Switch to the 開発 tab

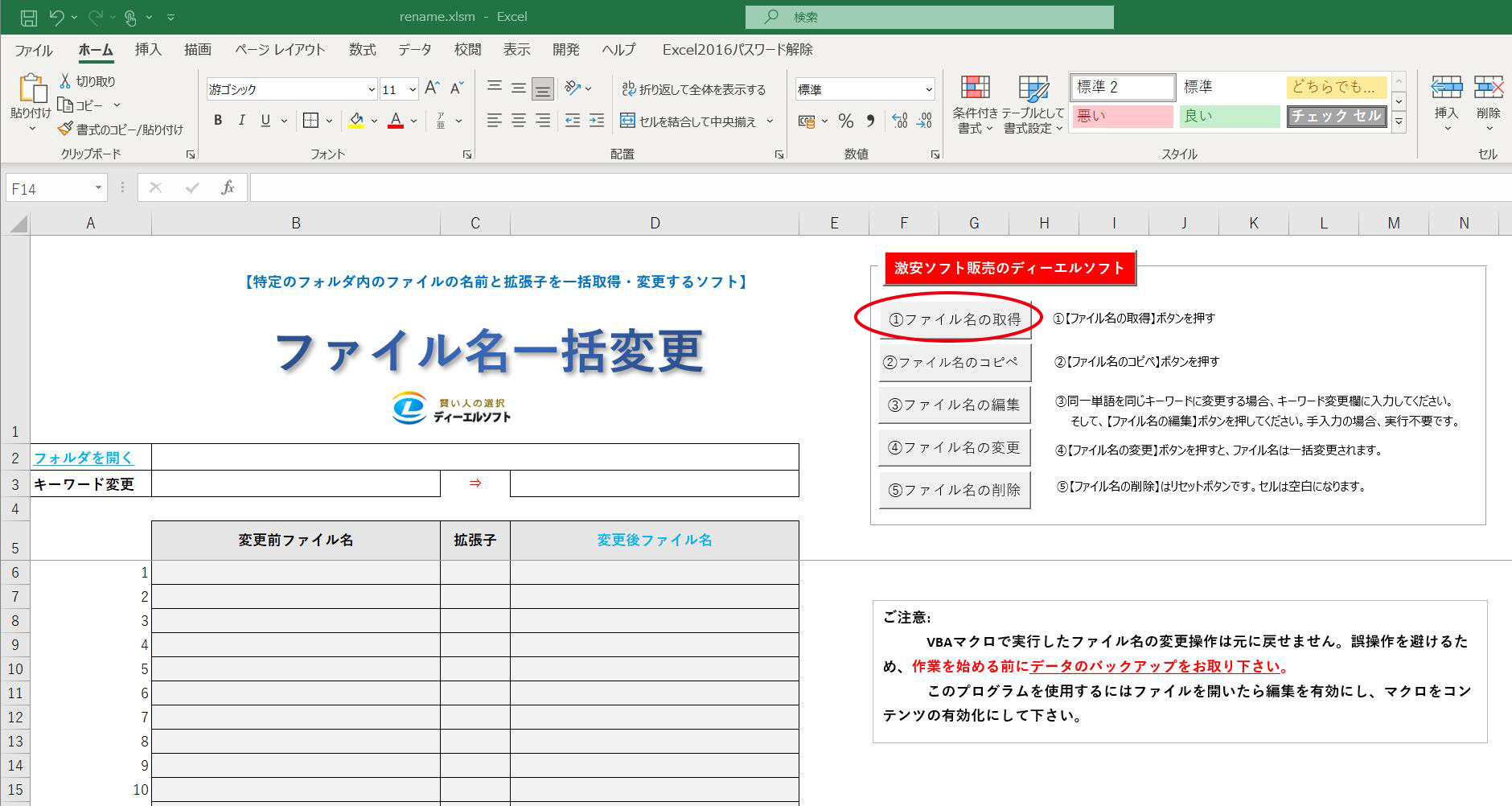(x=566, y=50)
